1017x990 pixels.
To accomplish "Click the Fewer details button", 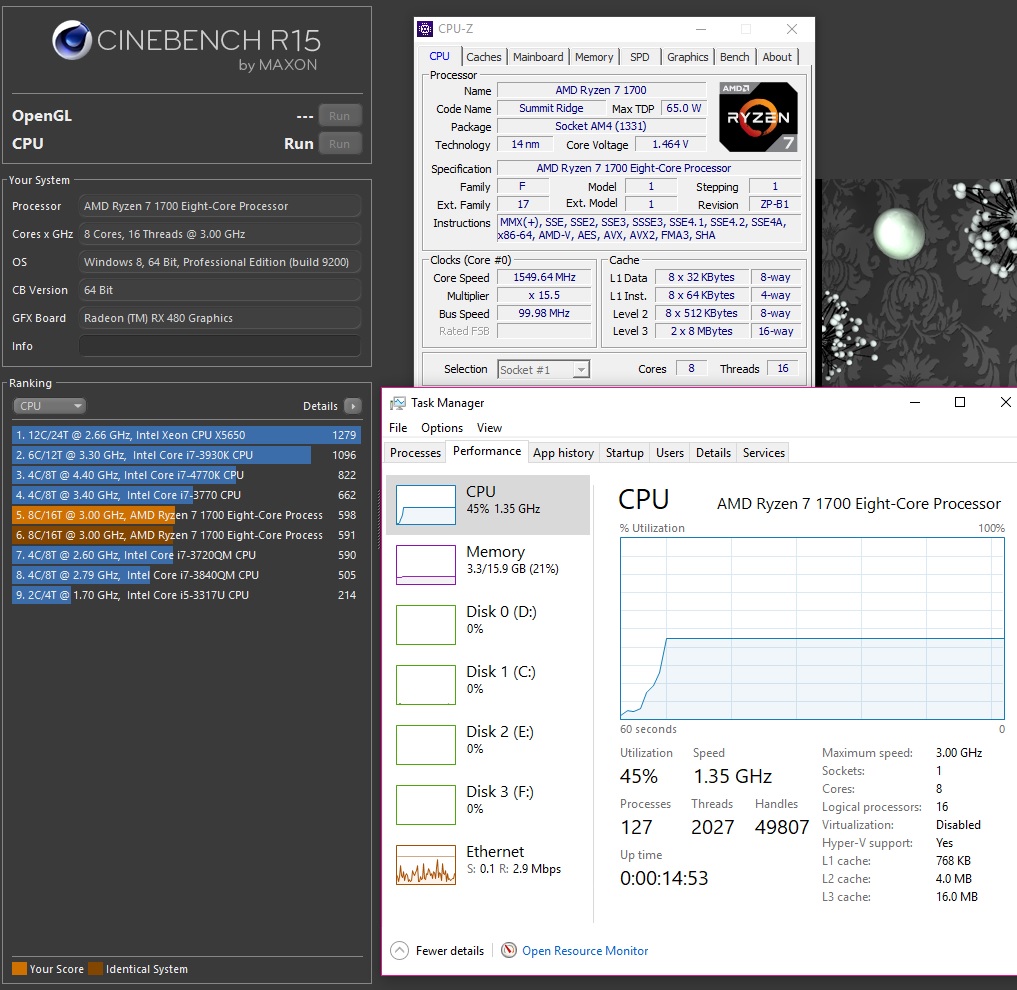I will [438, 950].
